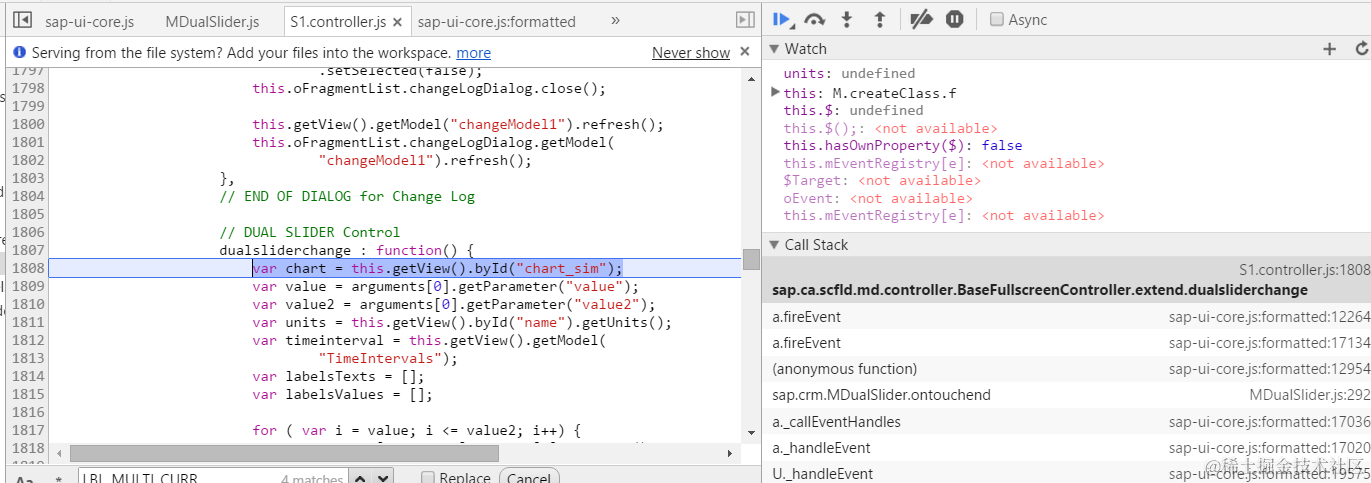1371x483 pixels.
Task: Enable the Async checkbox
Action: (996, 19)
